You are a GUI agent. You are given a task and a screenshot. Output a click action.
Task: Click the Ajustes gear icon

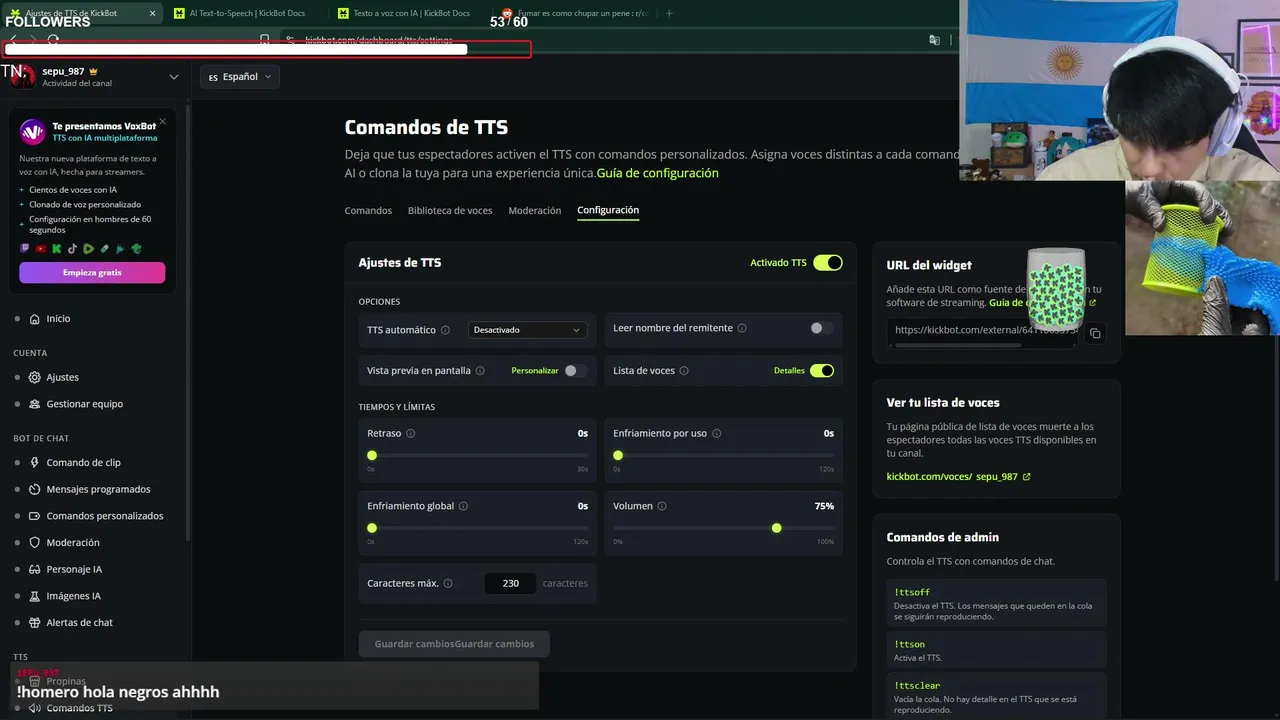34,377
